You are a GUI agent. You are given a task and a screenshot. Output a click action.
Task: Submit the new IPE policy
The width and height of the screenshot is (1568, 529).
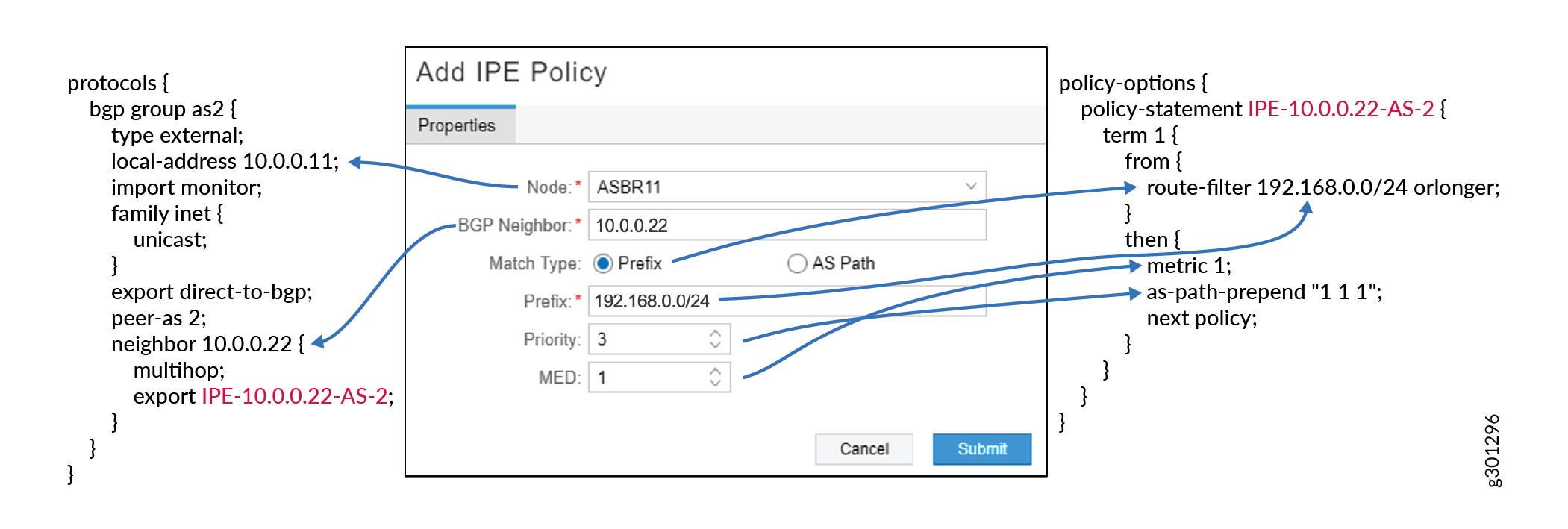click(981, 448)
